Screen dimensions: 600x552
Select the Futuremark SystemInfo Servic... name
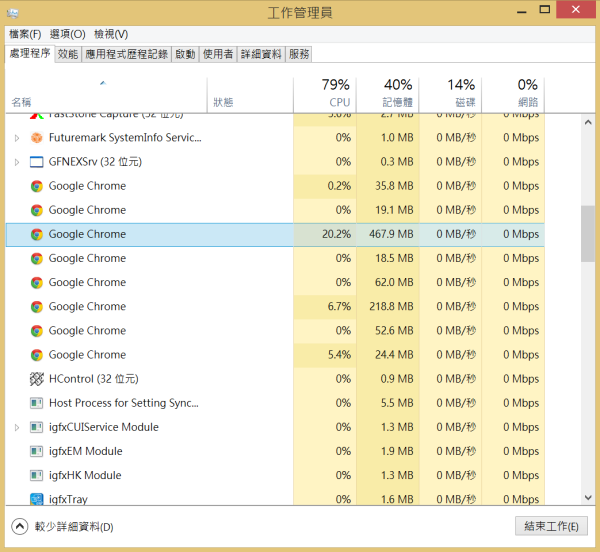pos(125,138)
